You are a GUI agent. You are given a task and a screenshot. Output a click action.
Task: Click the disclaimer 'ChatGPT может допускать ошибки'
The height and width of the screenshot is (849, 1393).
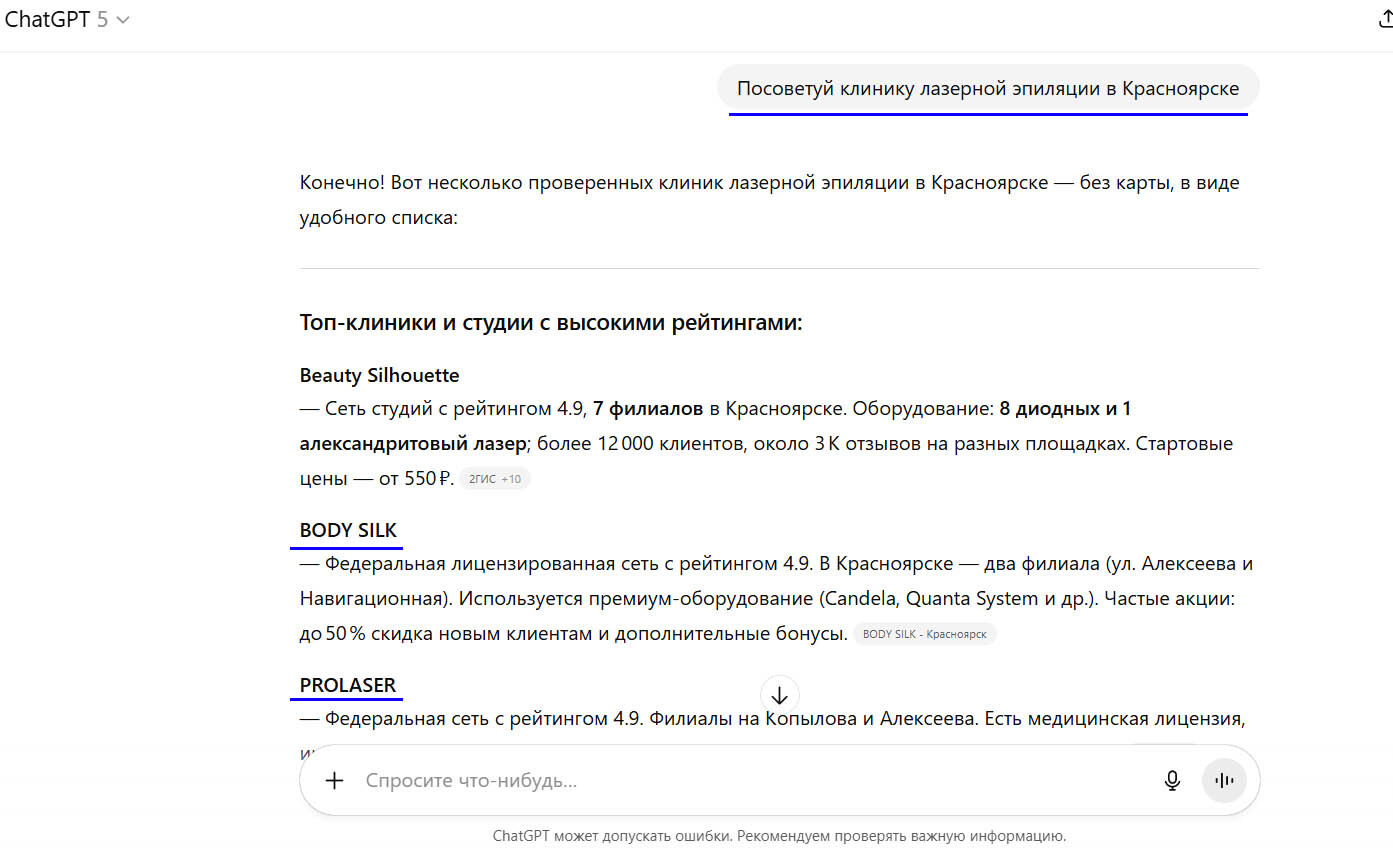[780, 836]
